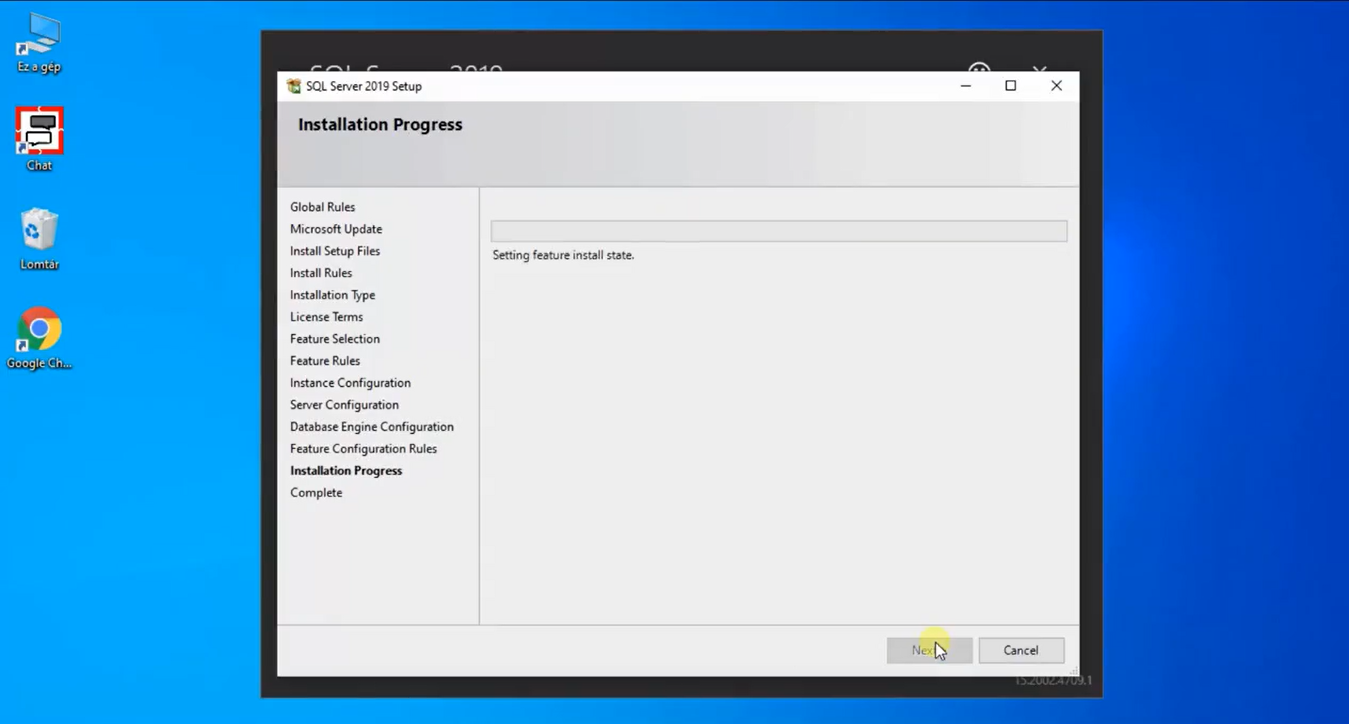Cancel the SQL Server installation
1349x724 pixels.
point(1021,650)
